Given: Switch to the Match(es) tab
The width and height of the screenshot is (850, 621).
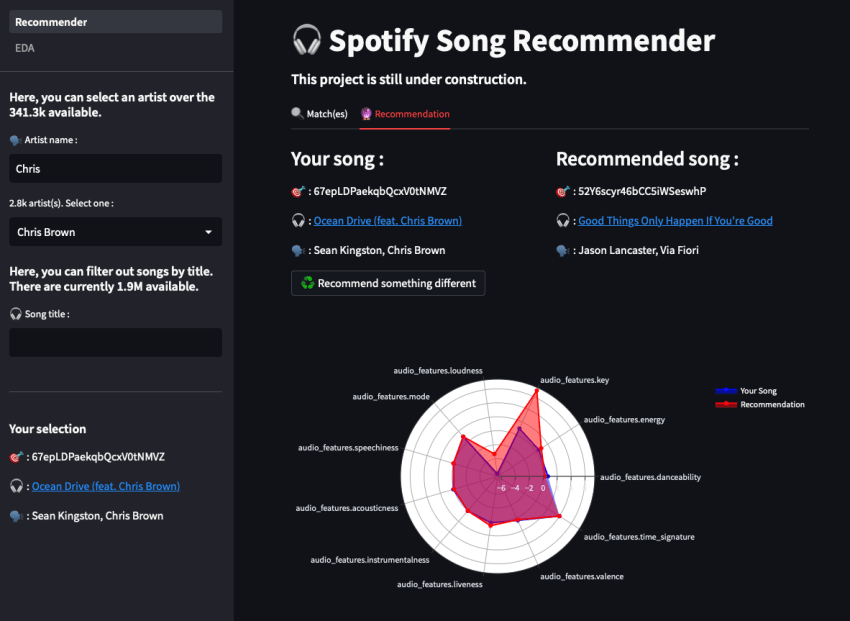Looking at the screenshot, I should tap(320, 114).
